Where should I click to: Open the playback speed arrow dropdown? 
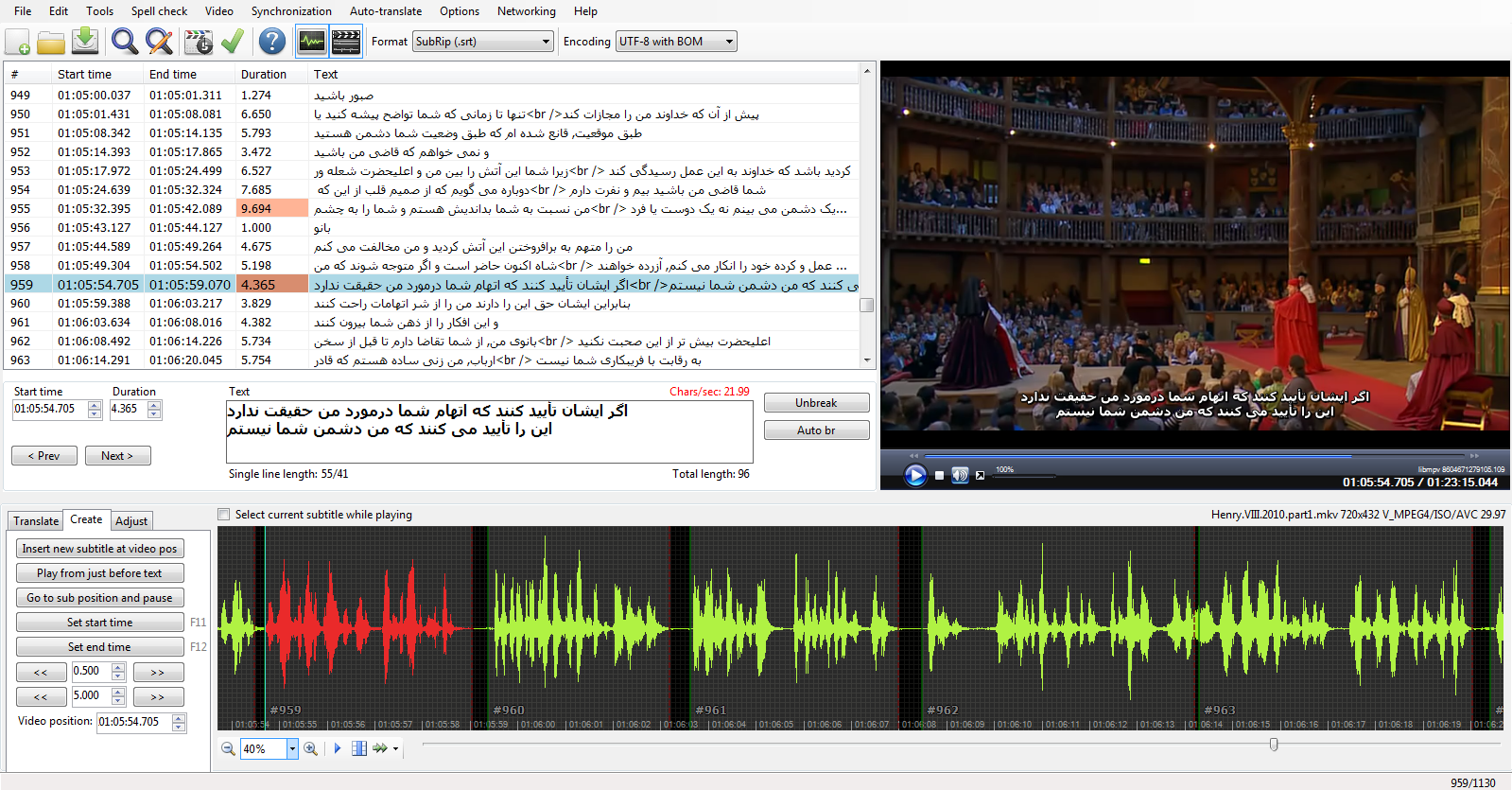pyautogui.click(x=395, y=749)
